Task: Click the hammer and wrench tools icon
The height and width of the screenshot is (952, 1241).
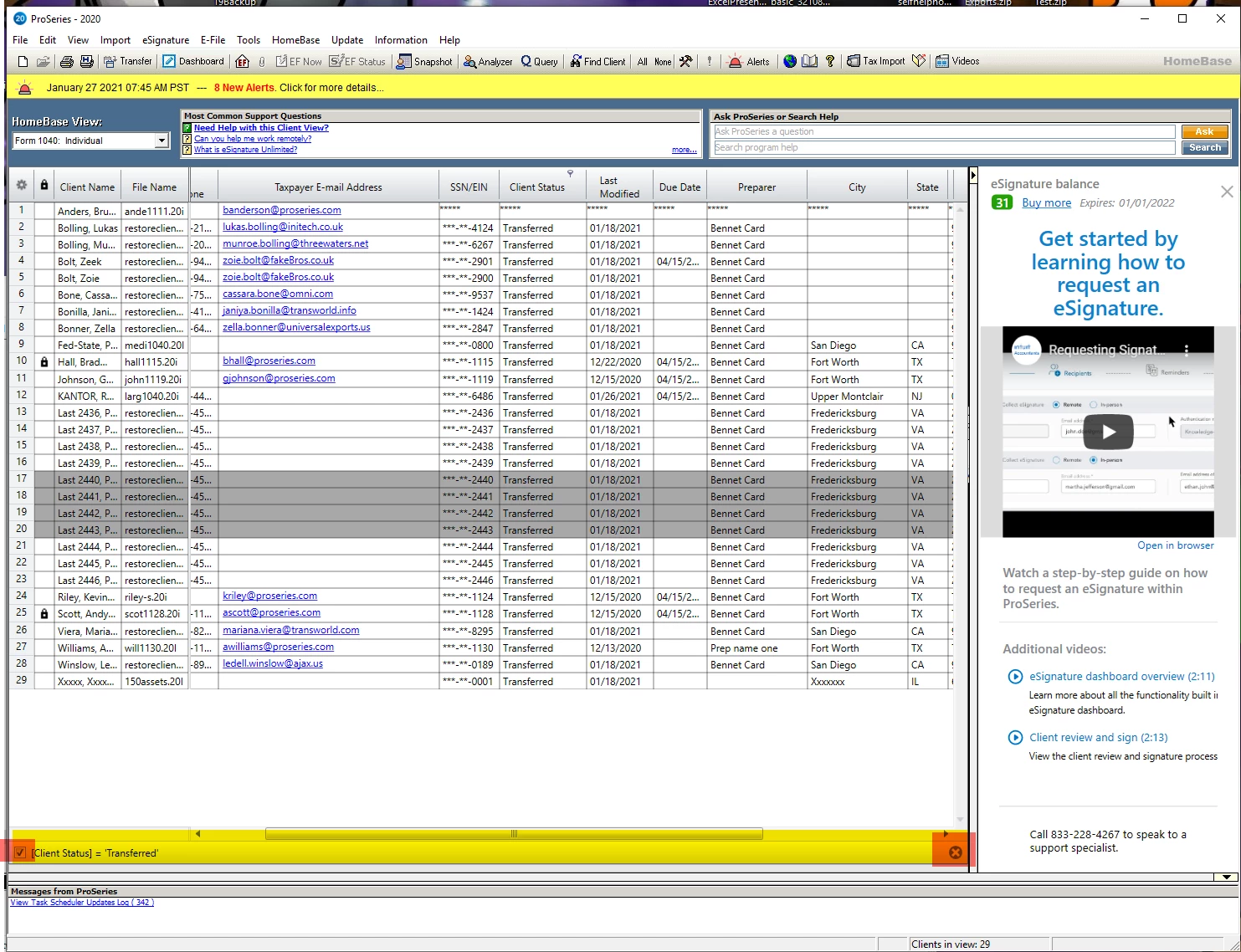Action: [x=685, y=61]
